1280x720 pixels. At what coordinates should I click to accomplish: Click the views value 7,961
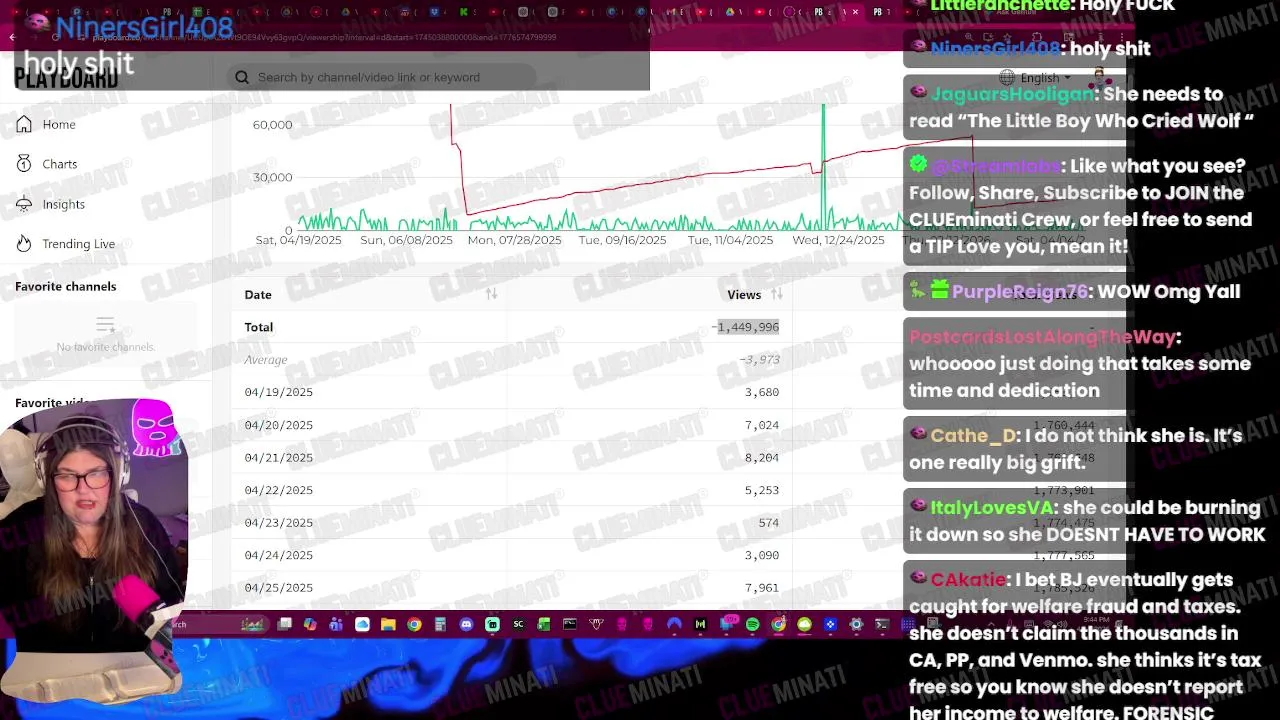tap(762, 587)
